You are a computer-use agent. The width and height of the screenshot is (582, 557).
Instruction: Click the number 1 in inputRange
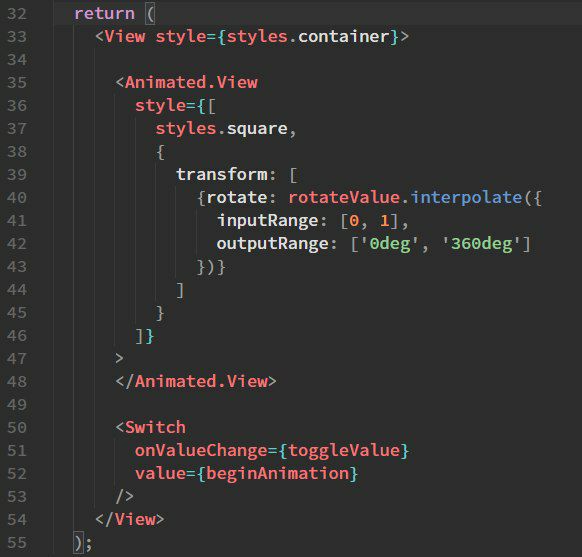(385, 221)
